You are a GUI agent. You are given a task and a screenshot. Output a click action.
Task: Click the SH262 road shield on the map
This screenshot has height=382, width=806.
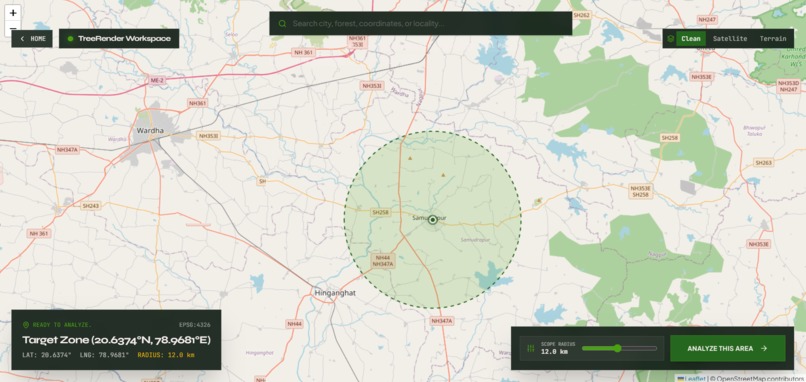(x=581, y=15)
